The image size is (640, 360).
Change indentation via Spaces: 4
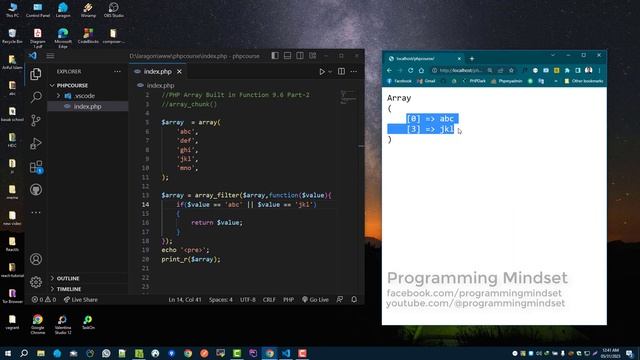[221, 300]
